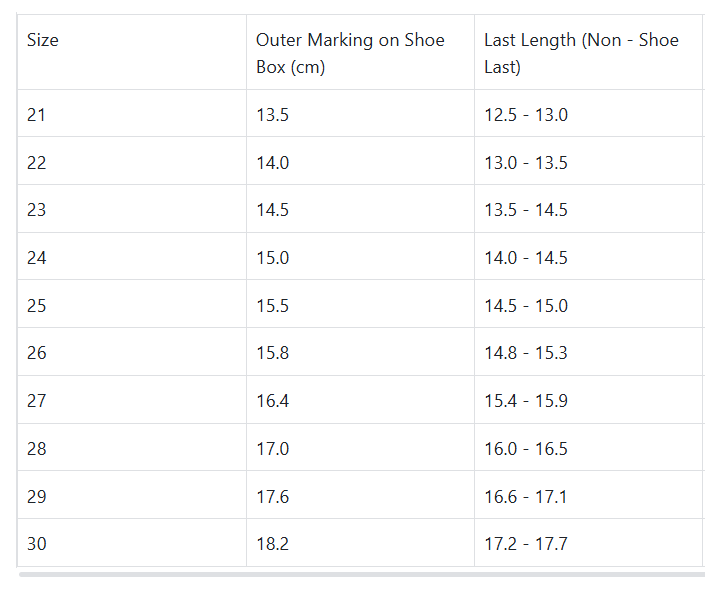The image size is (705, 590).
Task: Click the "Size" column header
Action: [x=43, y=41]
